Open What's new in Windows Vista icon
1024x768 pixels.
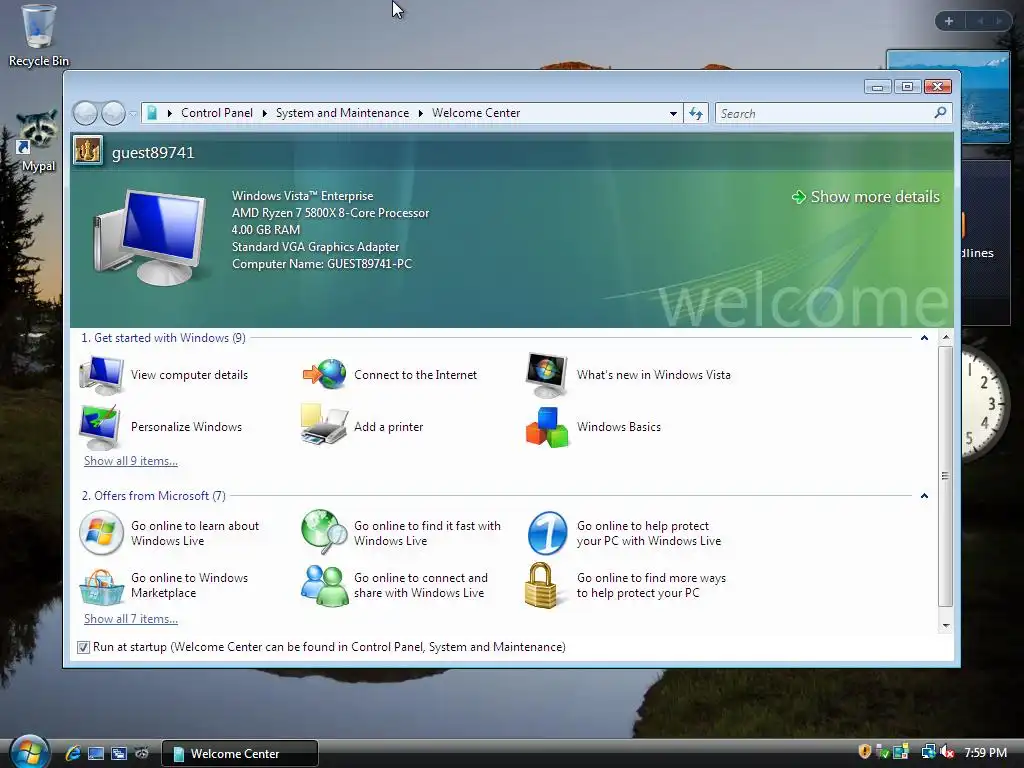(547, 375)
